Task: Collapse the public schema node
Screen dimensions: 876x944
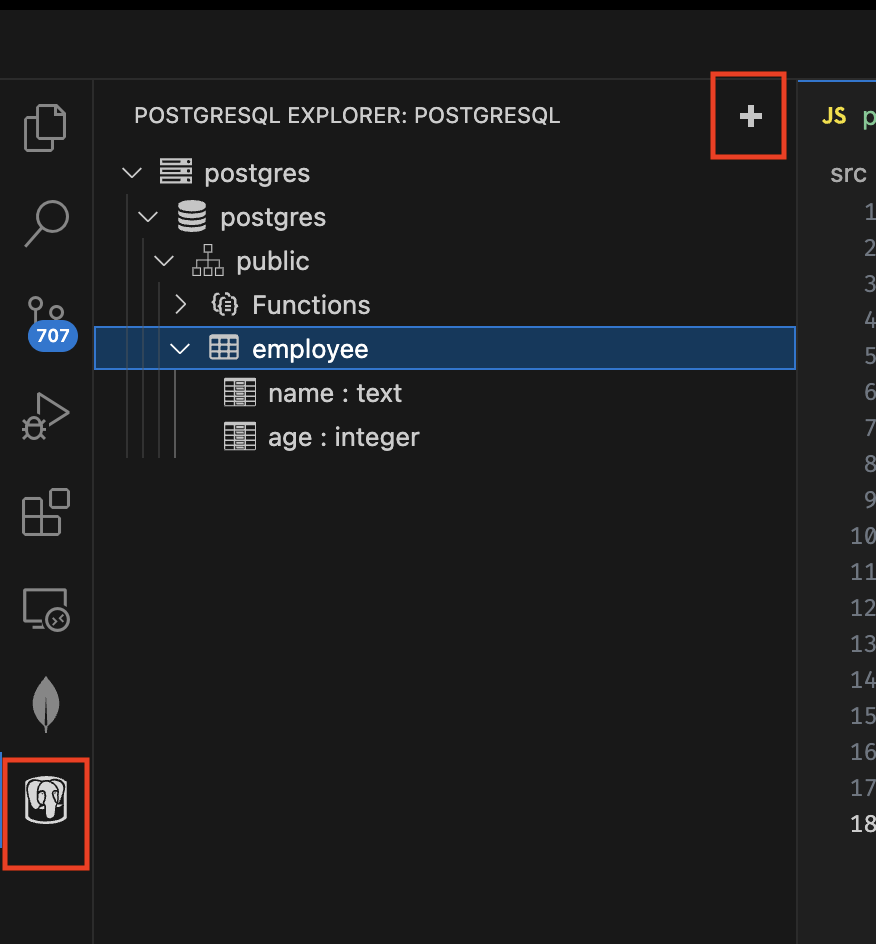Action: coord(164,261)
